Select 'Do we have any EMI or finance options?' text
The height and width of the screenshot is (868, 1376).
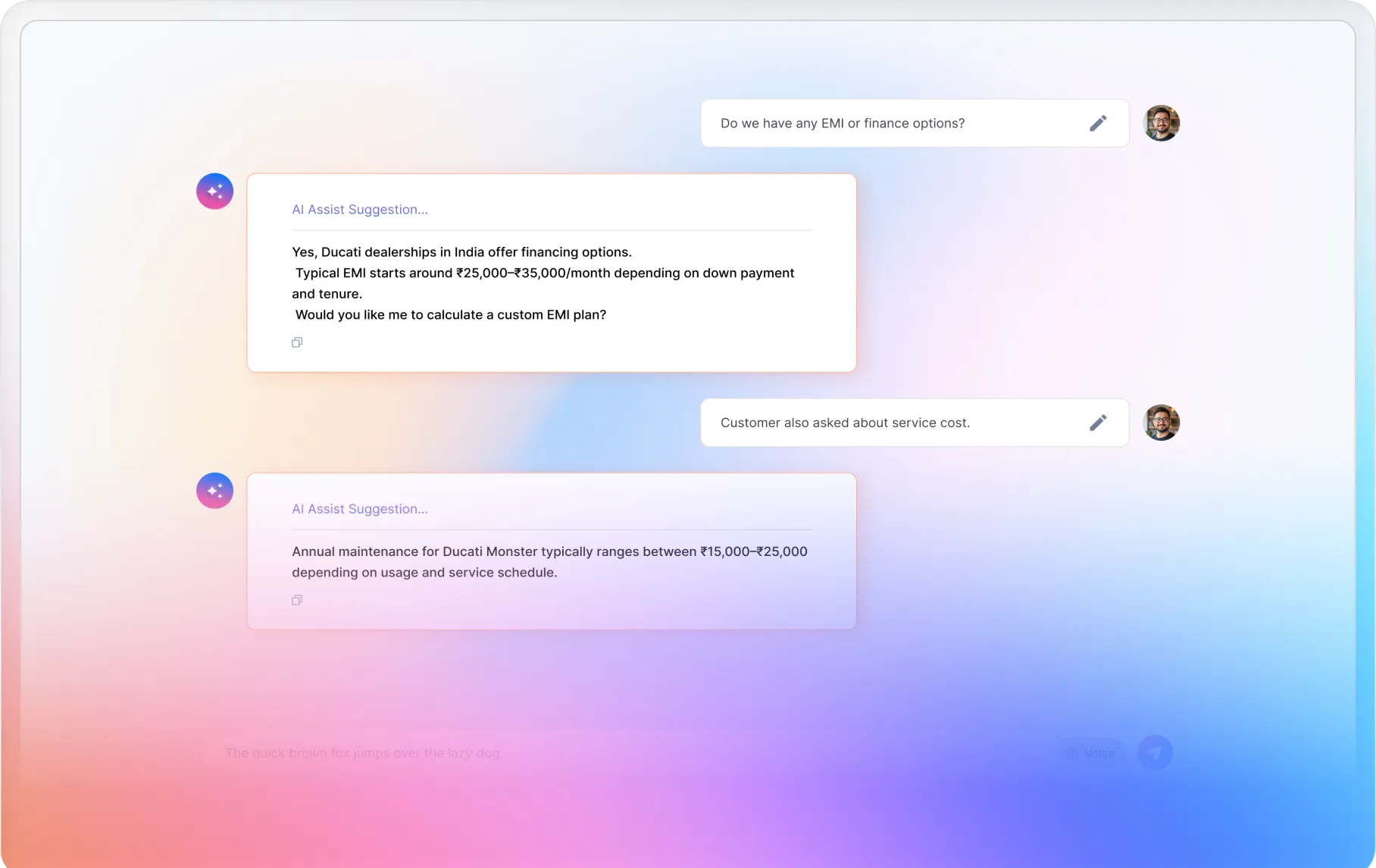(x=843, y=123)
